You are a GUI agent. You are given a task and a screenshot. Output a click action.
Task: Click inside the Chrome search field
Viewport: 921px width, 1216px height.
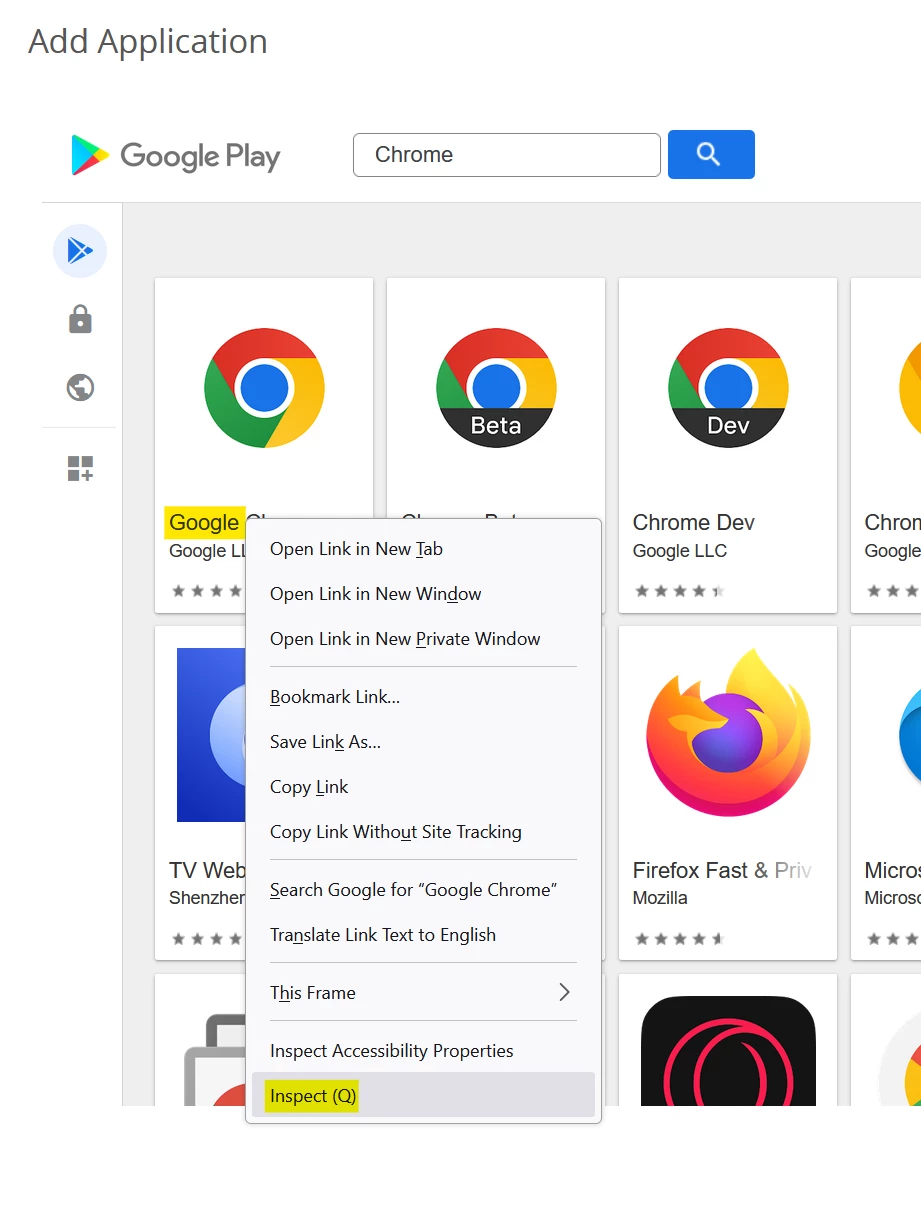(x=507, y=155)
